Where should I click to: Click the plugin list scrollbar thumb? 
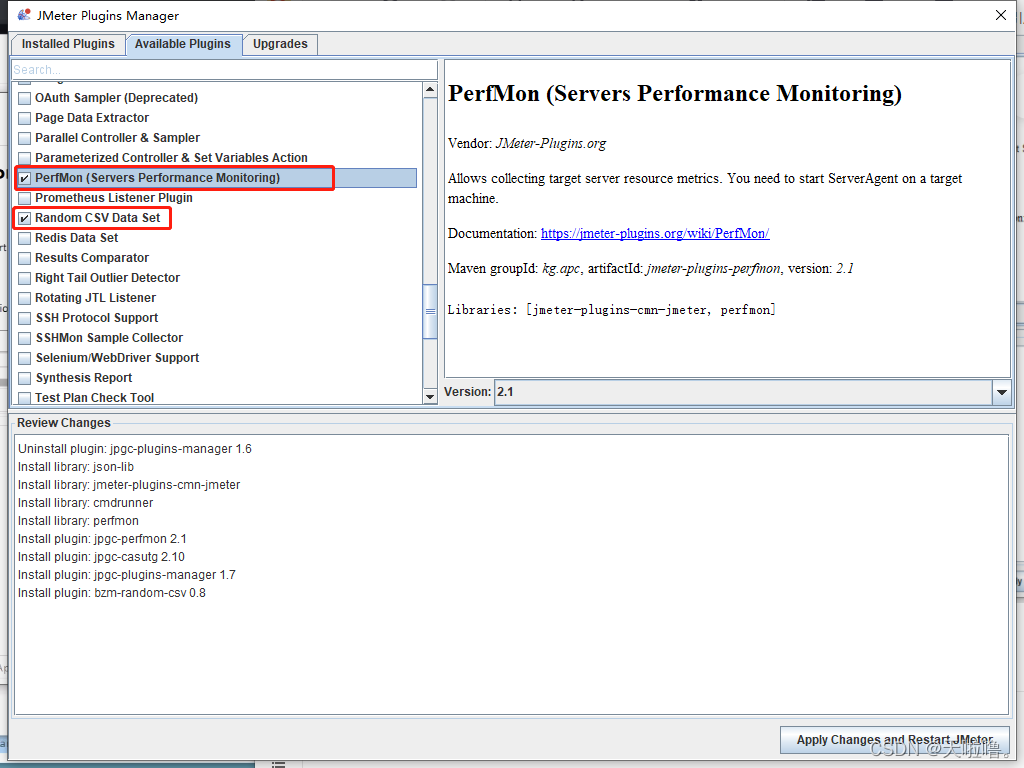(x=430, y=312)
